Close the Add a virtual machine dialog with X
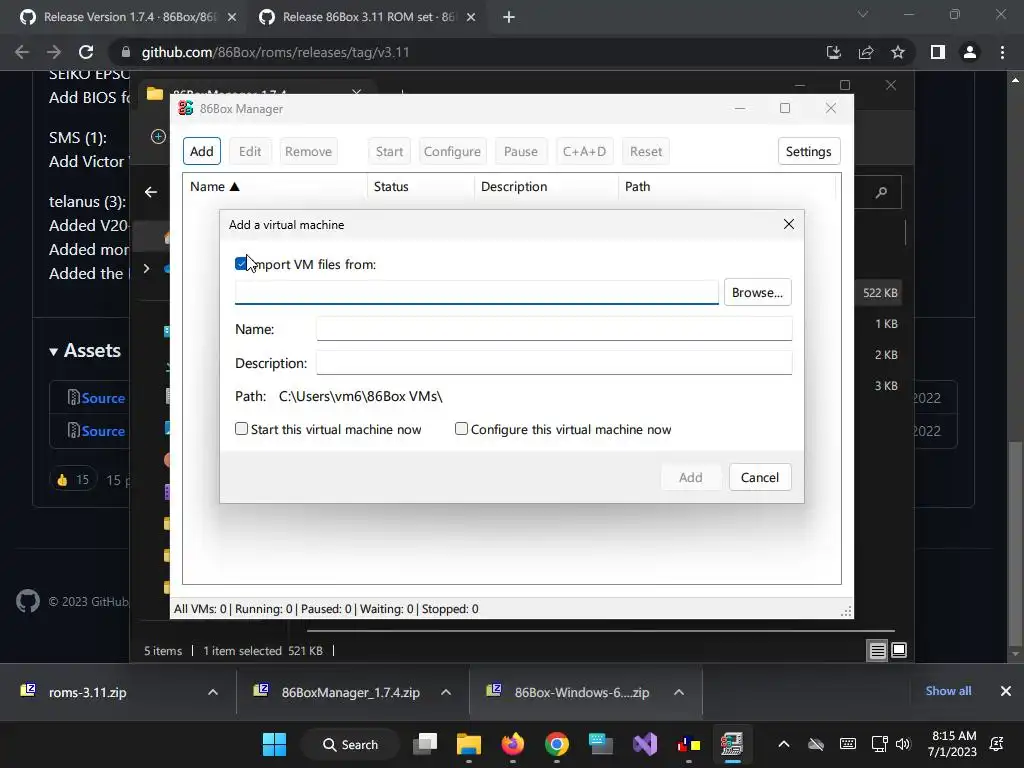This screenshot has width=1024, height=768. point(788,225)
